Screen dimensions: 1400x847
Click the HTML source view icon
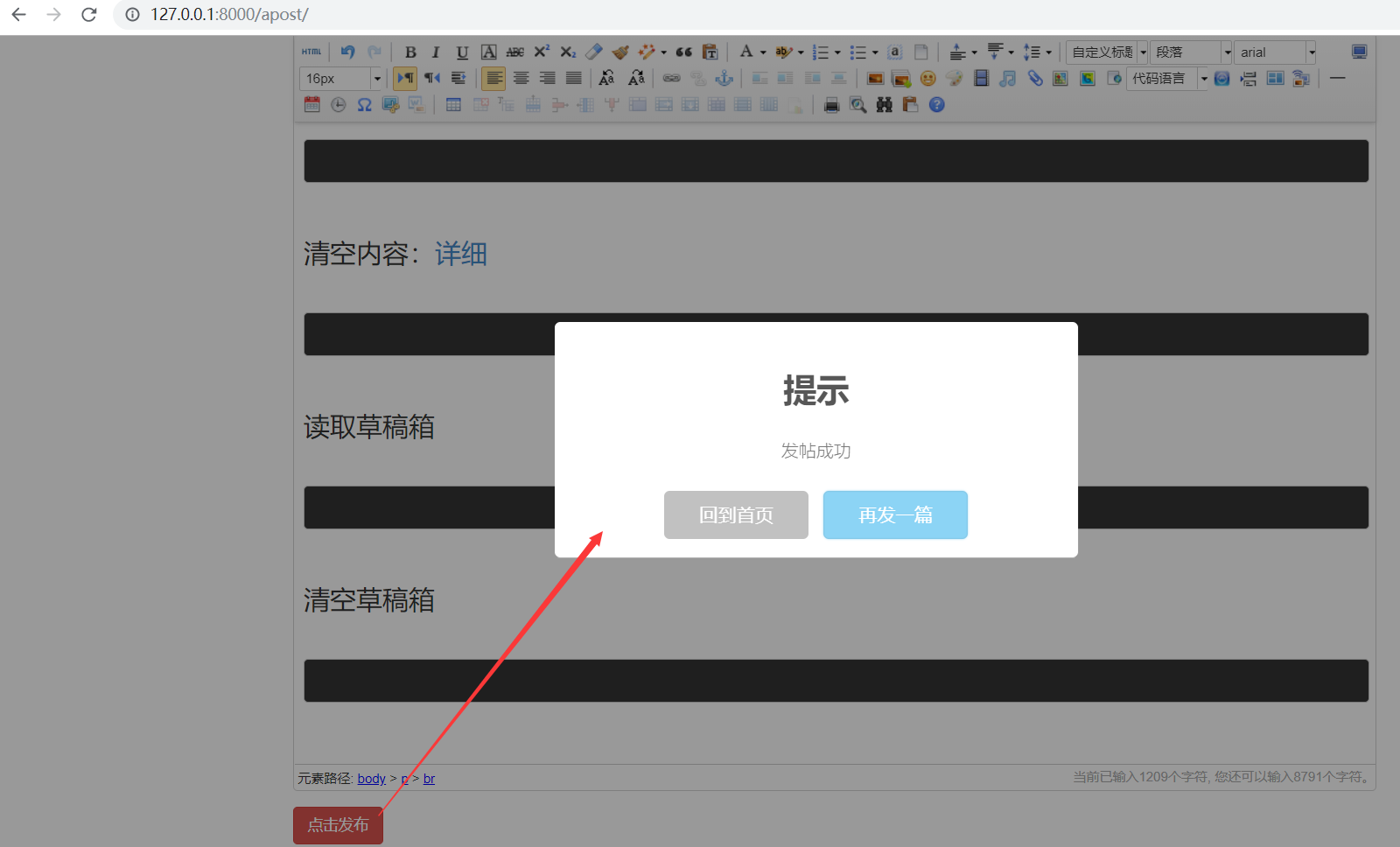[311, 52]
